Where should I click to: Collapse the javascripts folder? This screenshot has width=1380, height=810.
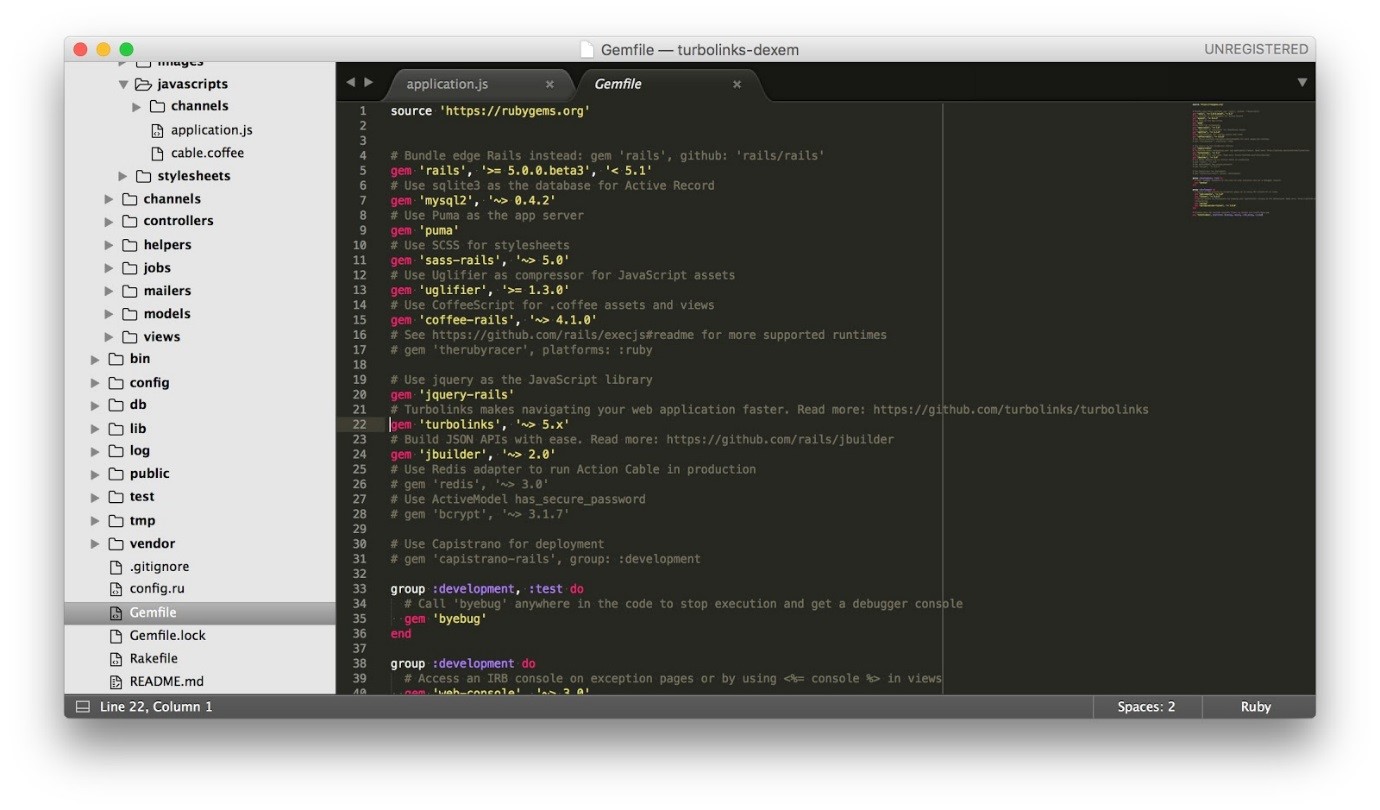[x=124, y=85]
